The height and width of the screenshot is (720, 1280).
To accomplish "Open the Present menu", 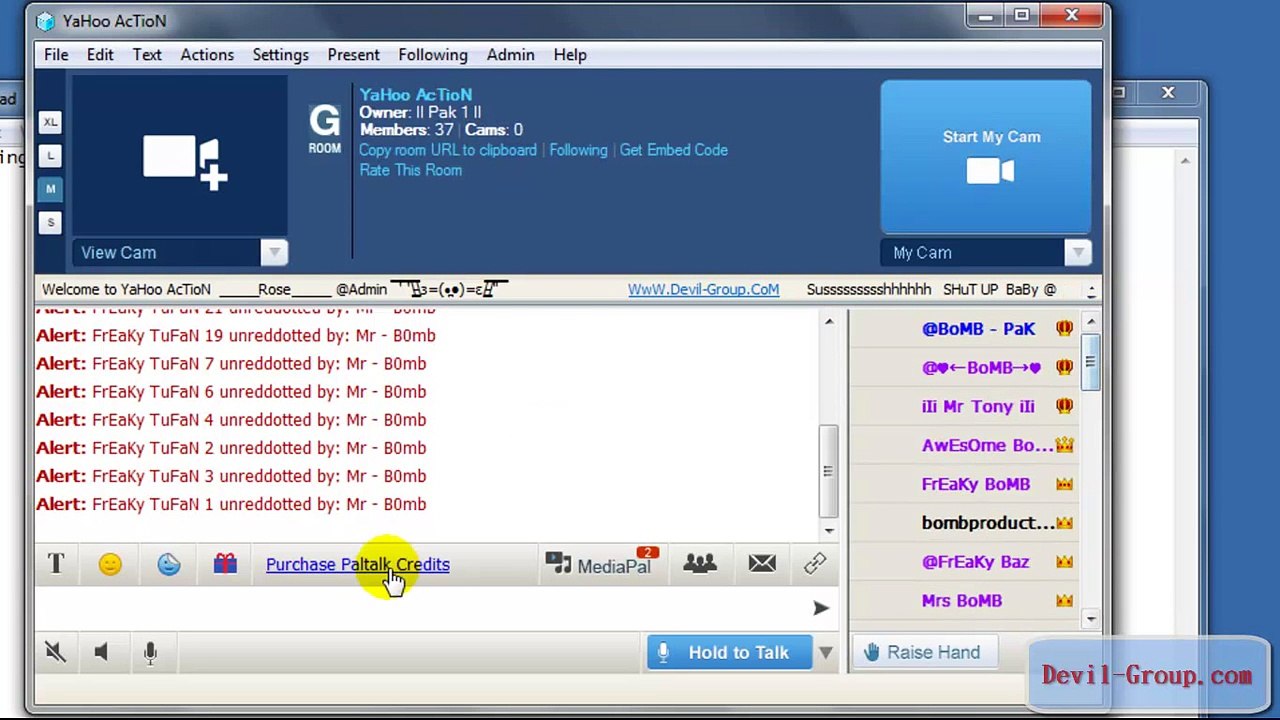I will coord(353,55).
